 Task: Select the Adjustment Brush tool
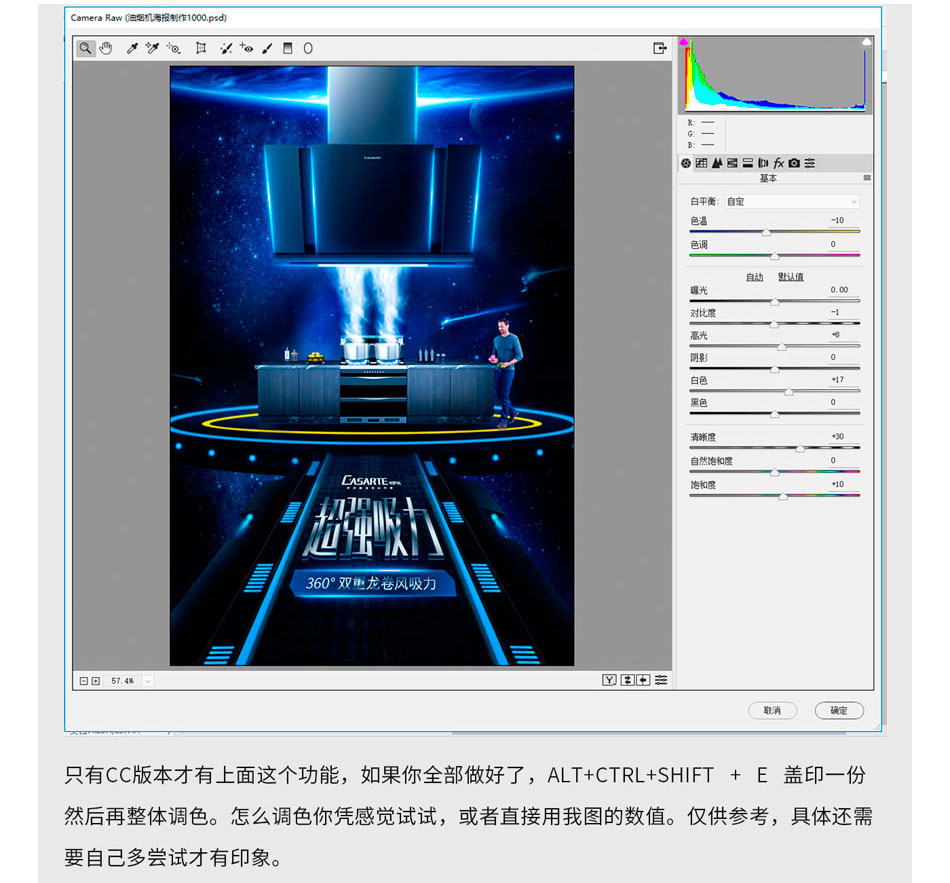pyautogui.click(x=267, y=48)
